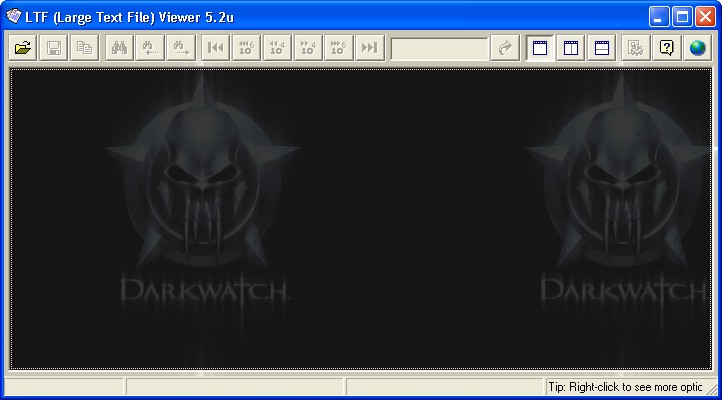Jump to the last line of file
This screenshot has height=400, width=722.
[x=369, y=47]
